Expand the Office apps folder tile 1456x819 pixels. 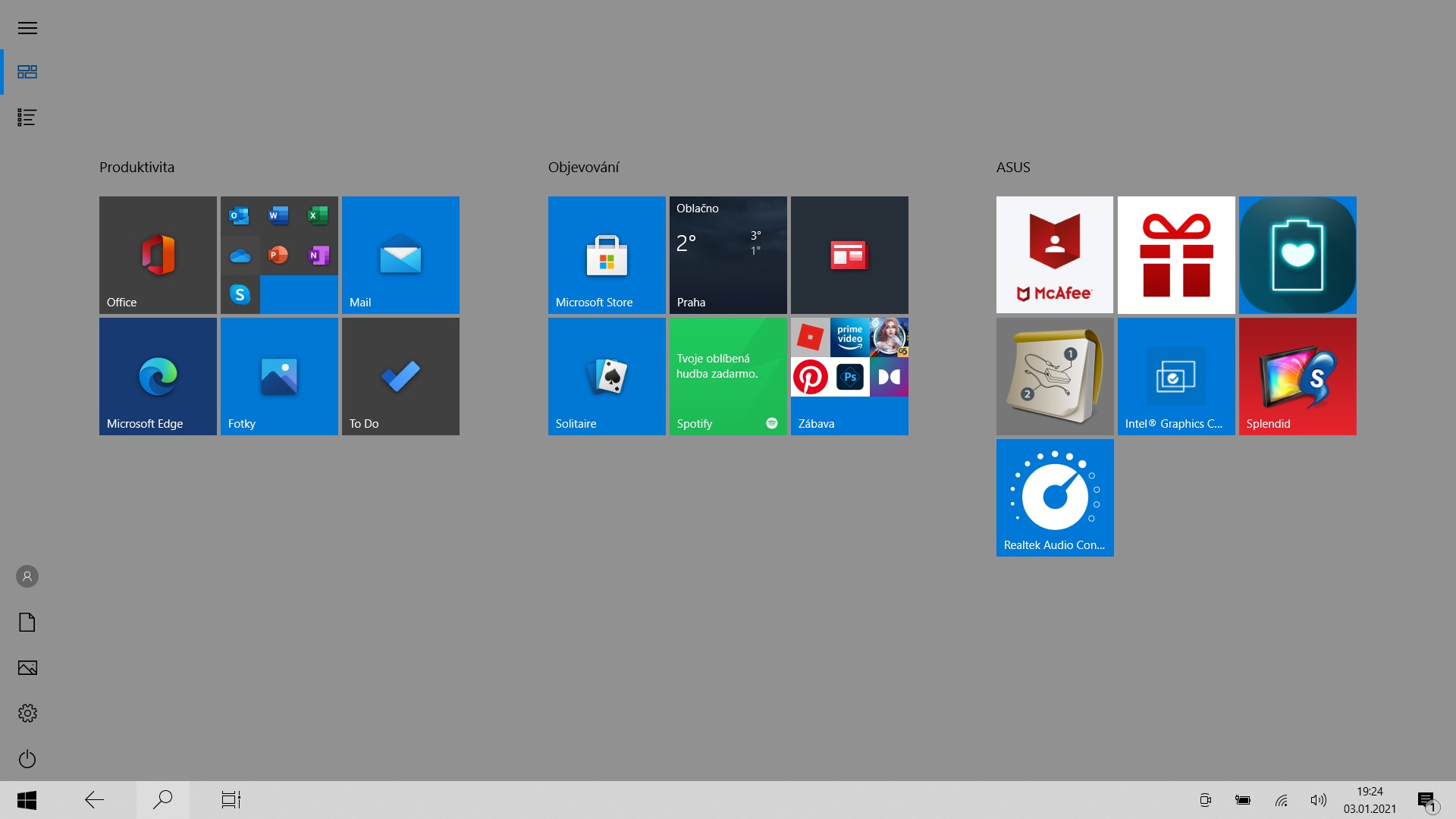pos(279,255)
